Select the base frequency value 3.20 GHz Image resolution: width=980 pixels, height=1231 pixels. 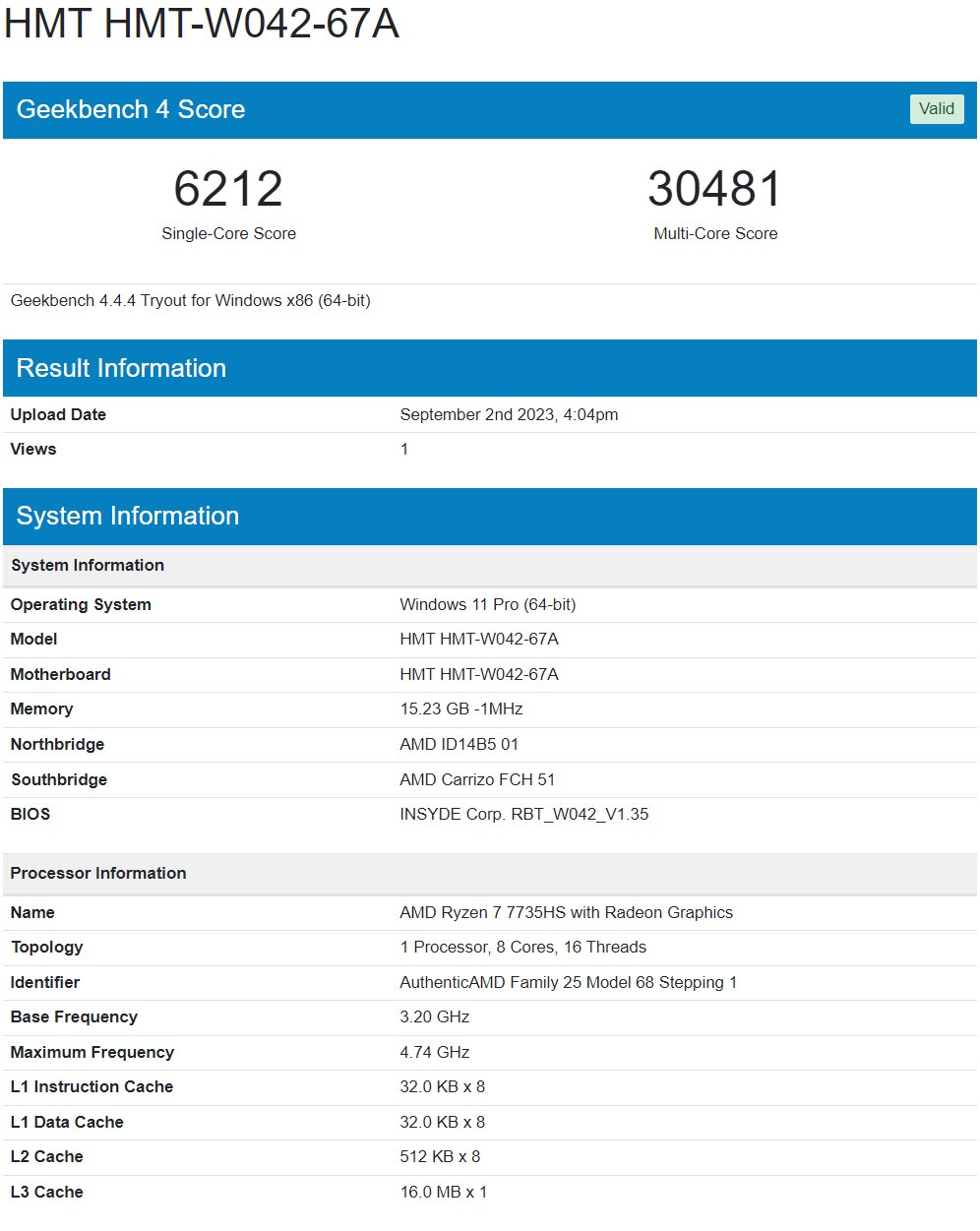point(435,1016)
